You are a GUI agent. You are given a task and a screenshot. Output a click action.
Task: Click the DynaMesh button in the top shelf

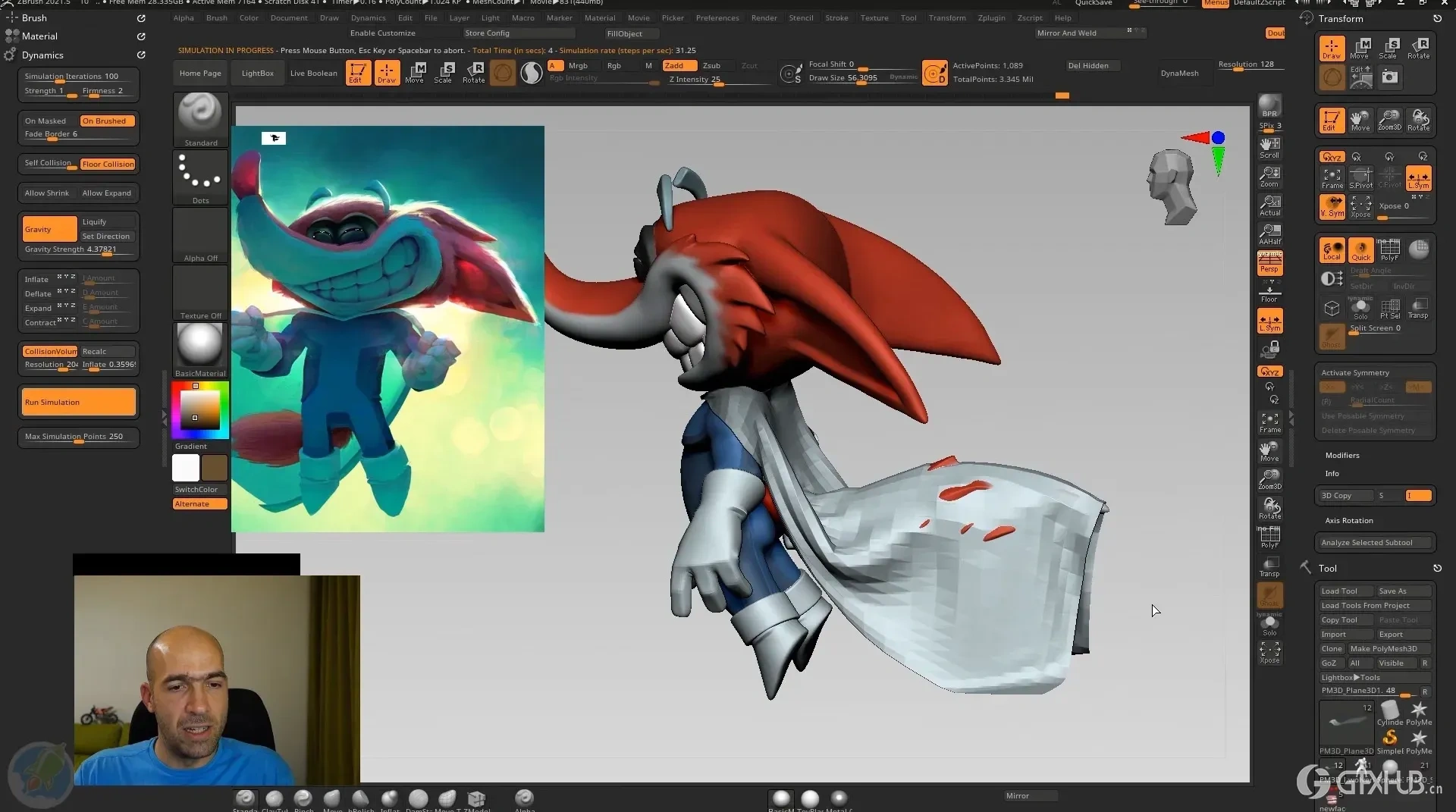1181,73
